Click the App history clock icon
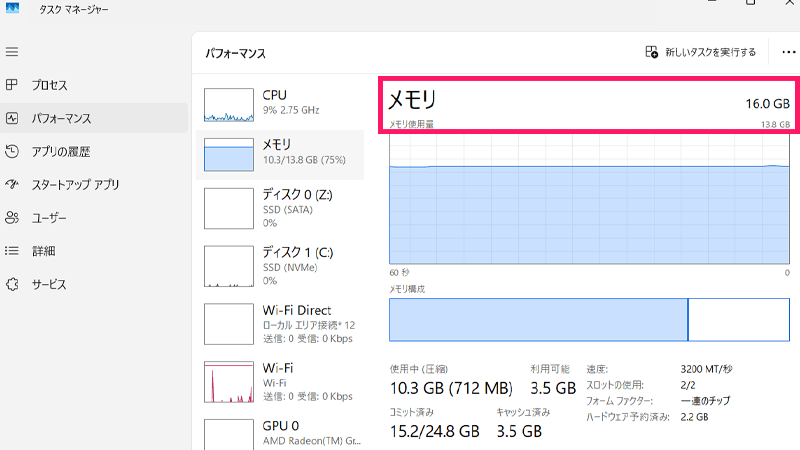800x450 pixels. click(12, 151)
